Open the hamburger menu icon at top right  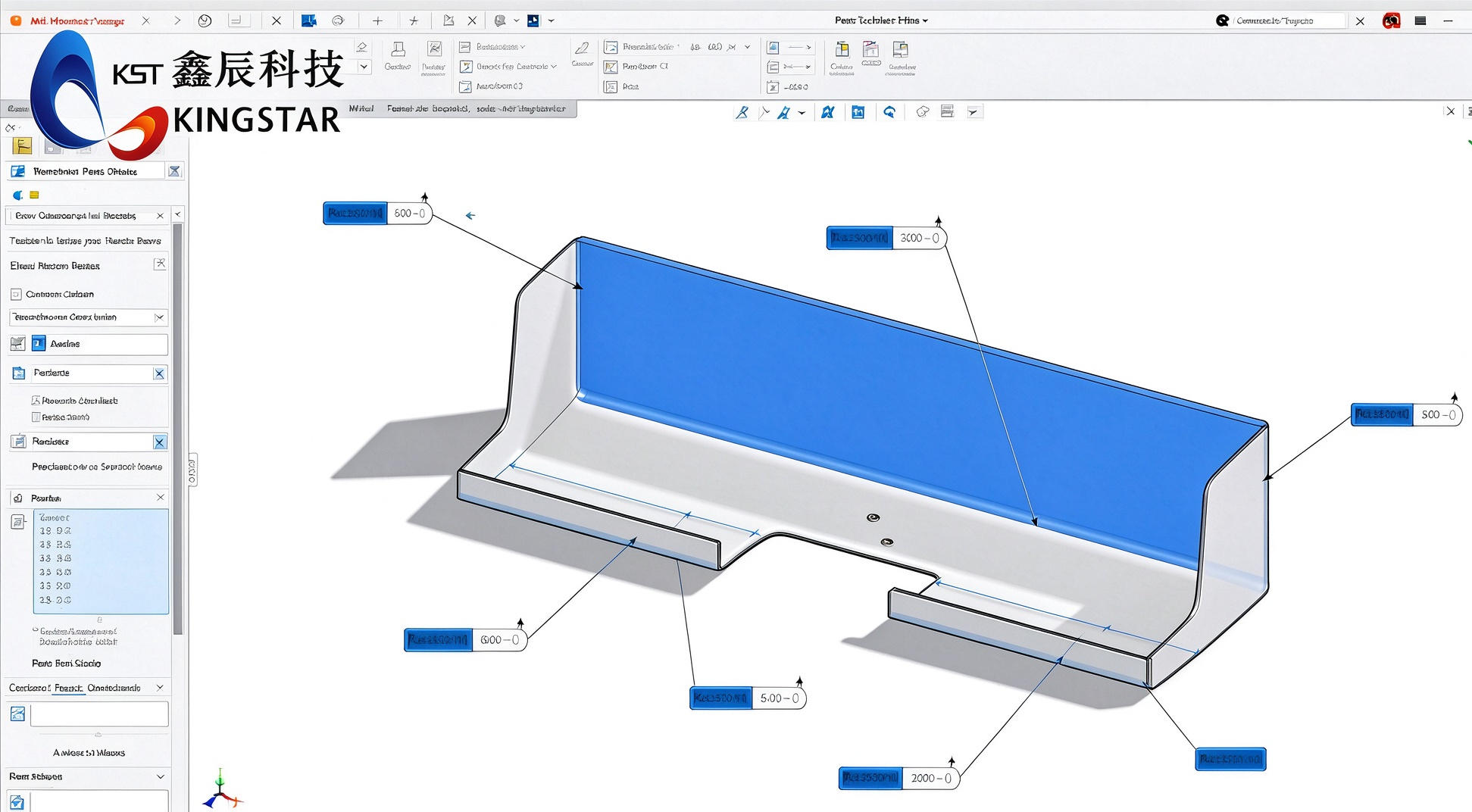[1420, 21]
